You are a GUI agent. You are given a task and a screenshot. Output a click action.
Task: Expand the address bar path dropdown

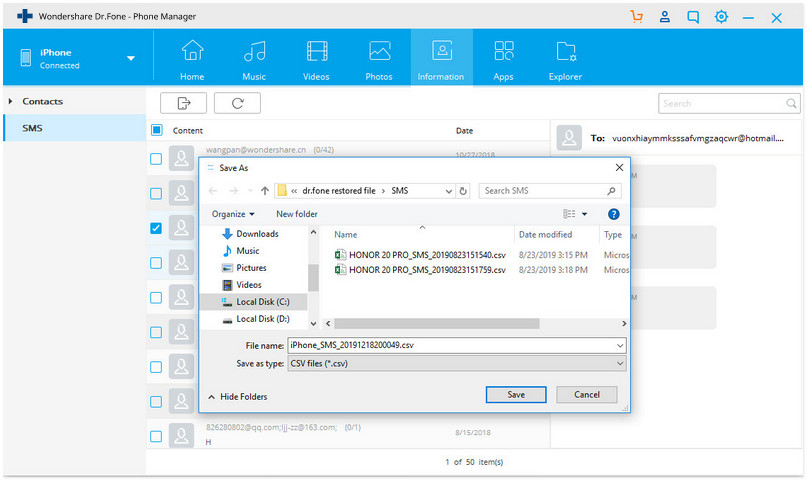(x=449, y=191)
